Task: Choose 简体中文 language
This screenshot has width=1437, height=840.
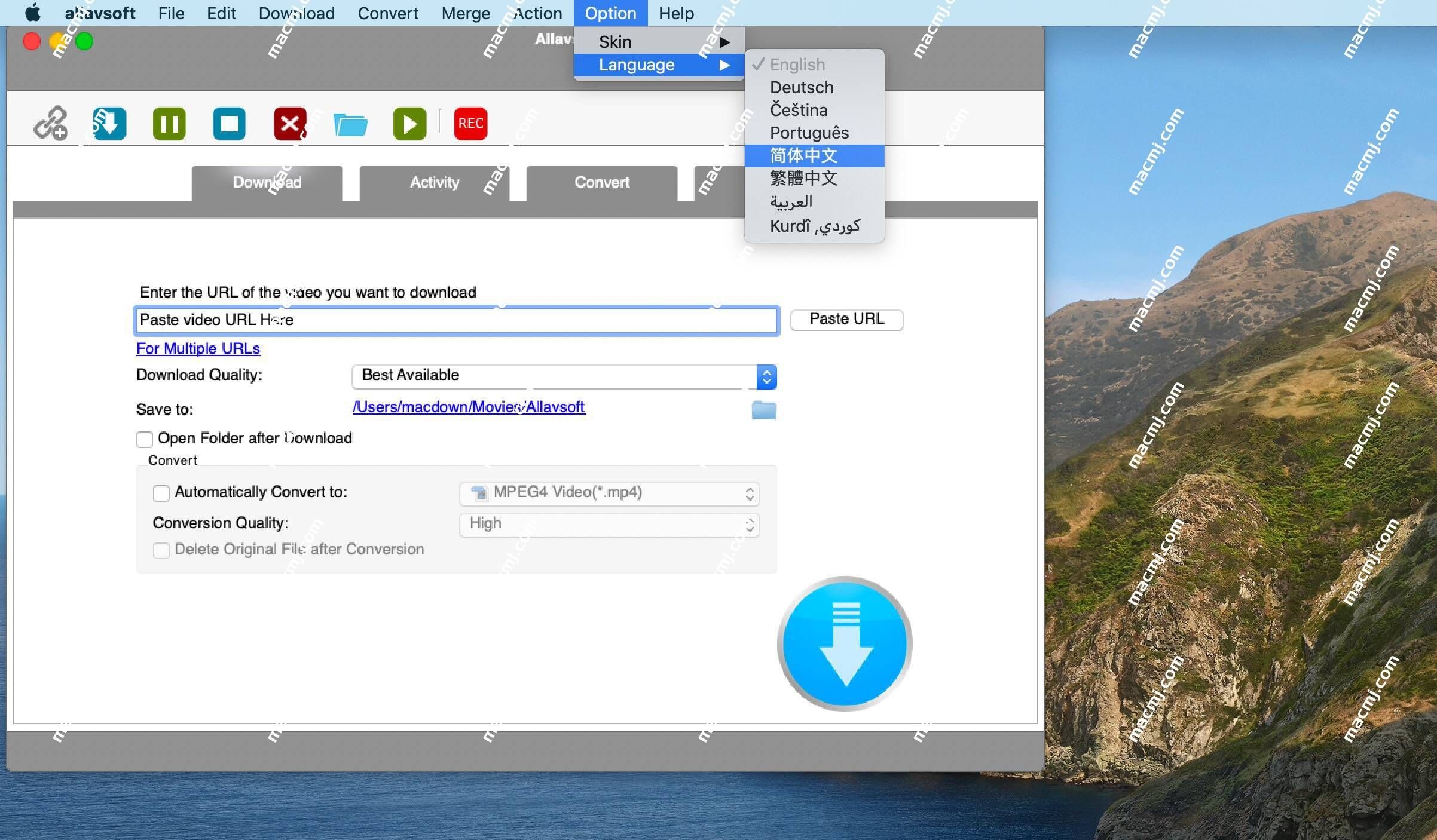Action: (814, 155)
